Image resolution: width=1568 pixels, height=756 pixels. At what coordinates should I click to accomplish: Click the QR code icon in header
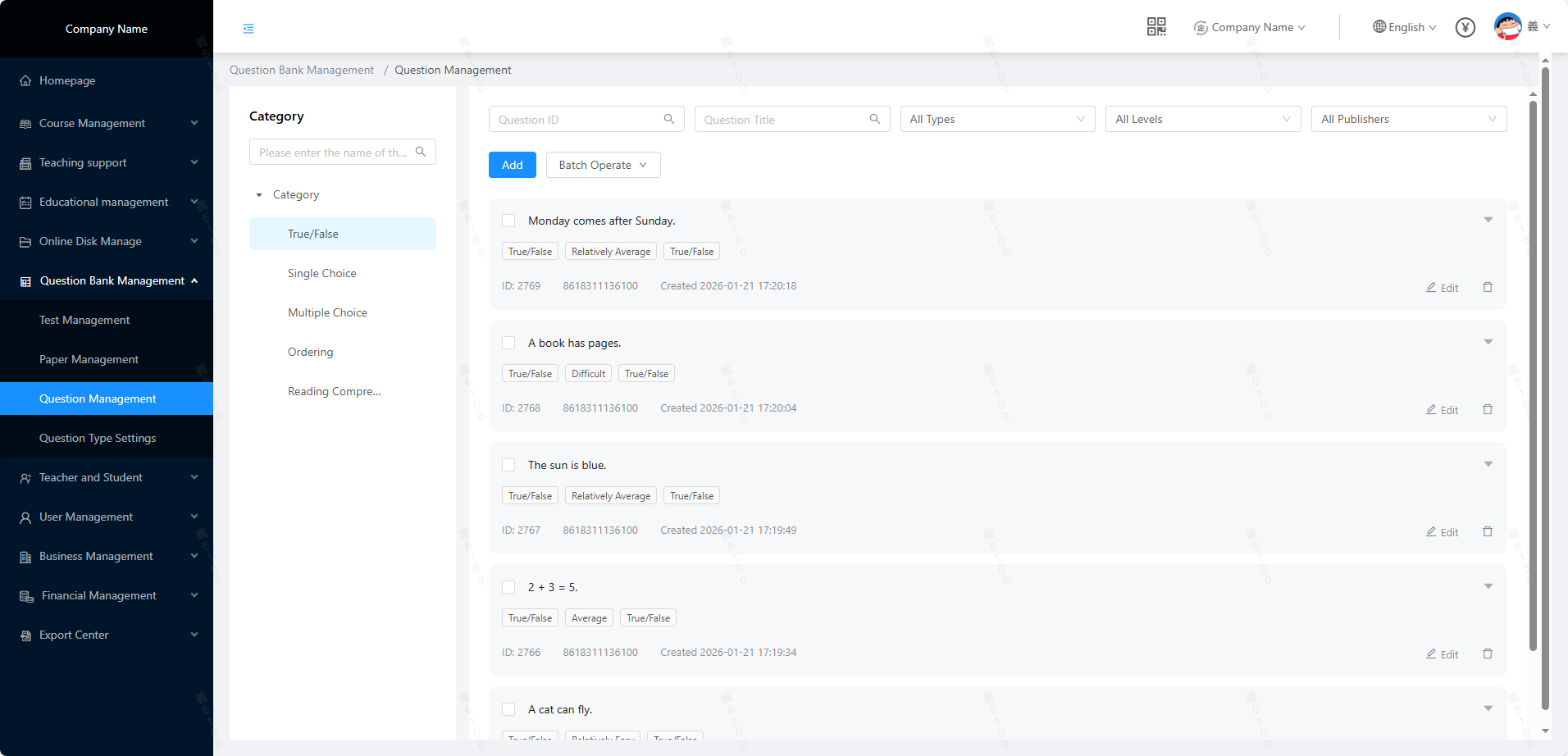[1155, 27]
